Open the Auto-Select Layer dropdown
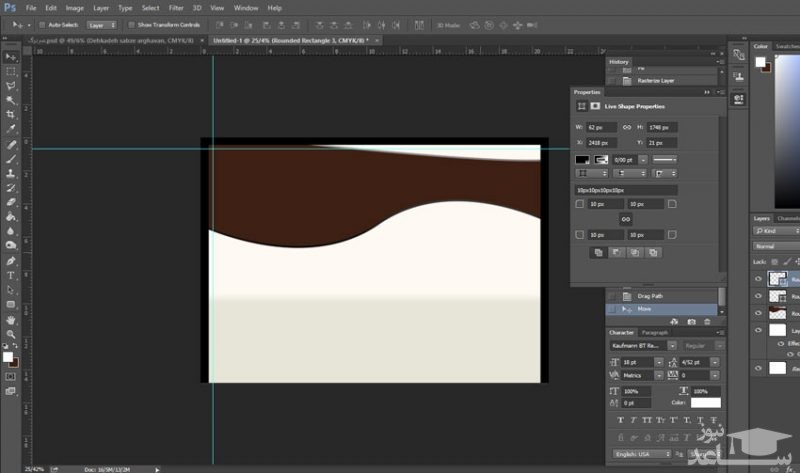The image size is (800, 473). (x=101, y=24)
